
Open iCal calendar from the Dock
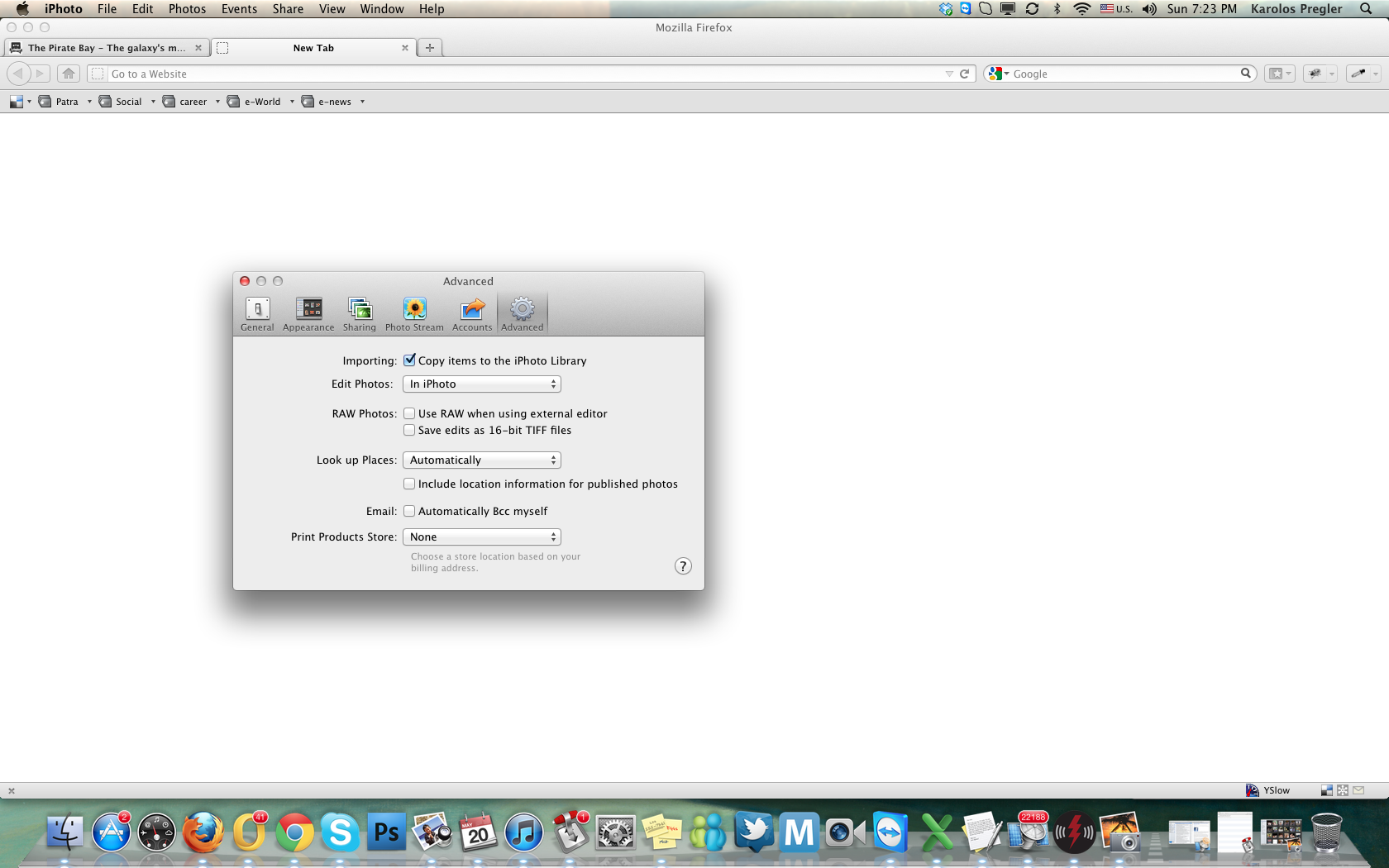tap(478, 832)
